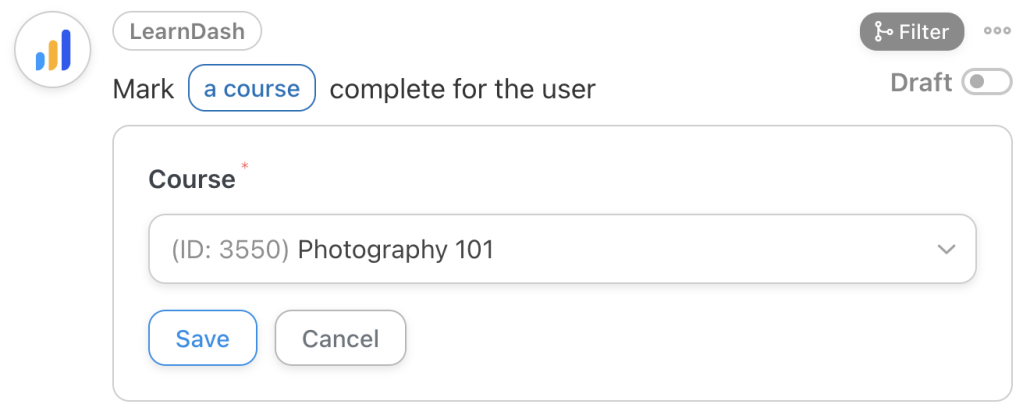Click the Draft status label
The height and width of the screenshot is (415, 1030).
(x=921, y=83)
